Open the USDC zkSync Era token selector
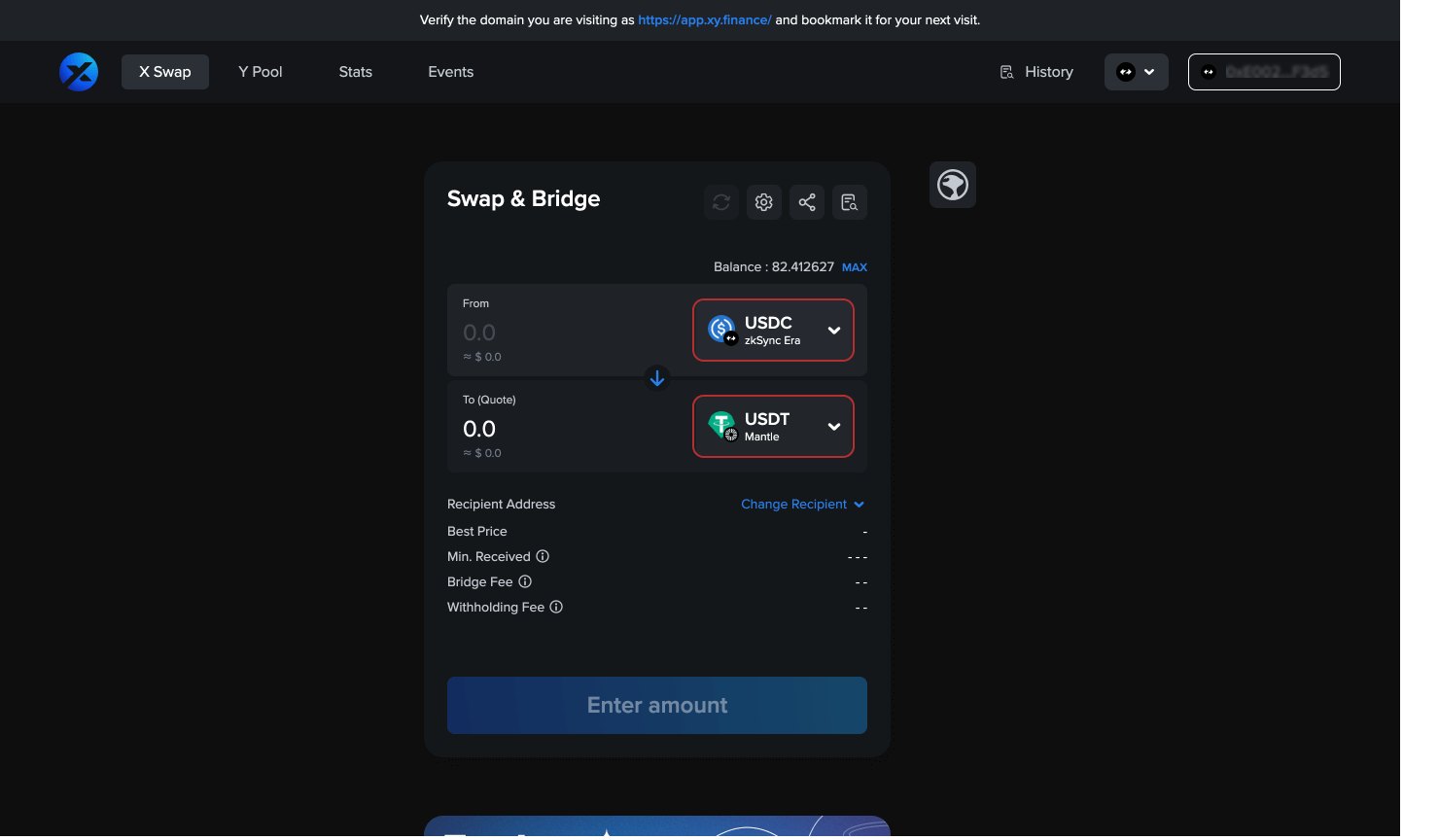 click(x=773, y=331)
